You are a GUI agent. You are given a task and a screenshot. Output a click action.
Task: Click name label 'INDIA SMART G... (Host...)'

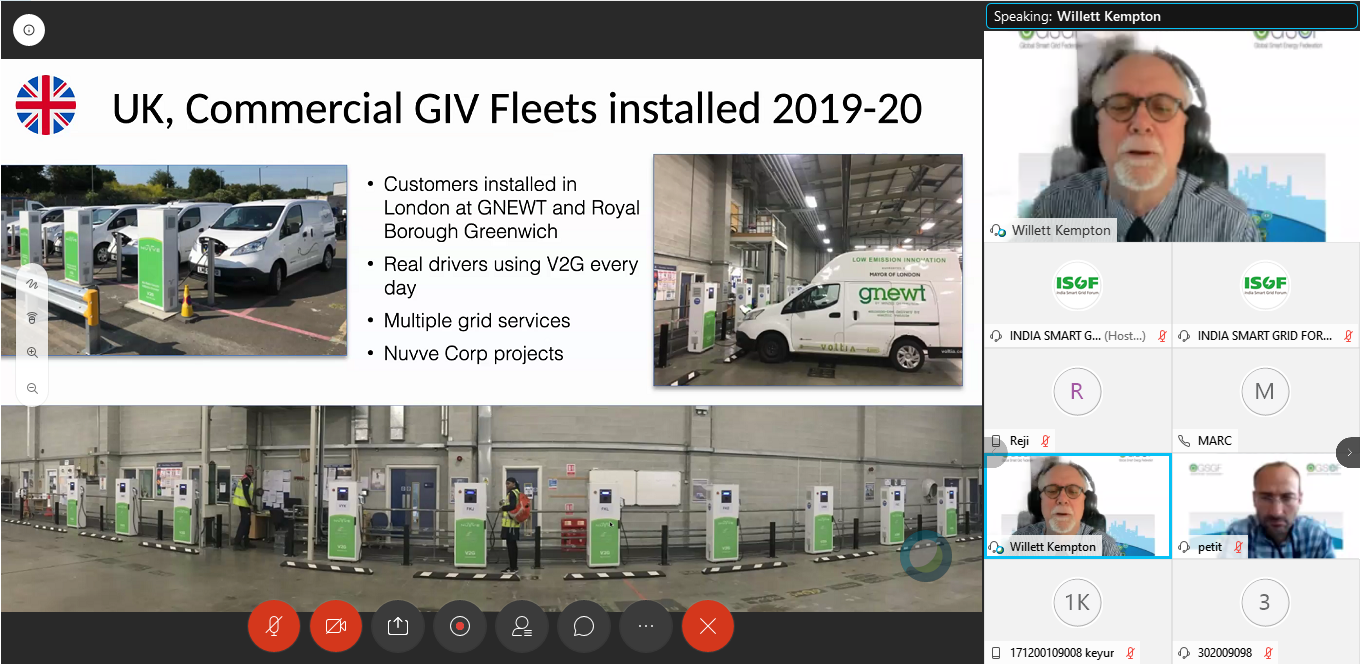[1077, 336]
